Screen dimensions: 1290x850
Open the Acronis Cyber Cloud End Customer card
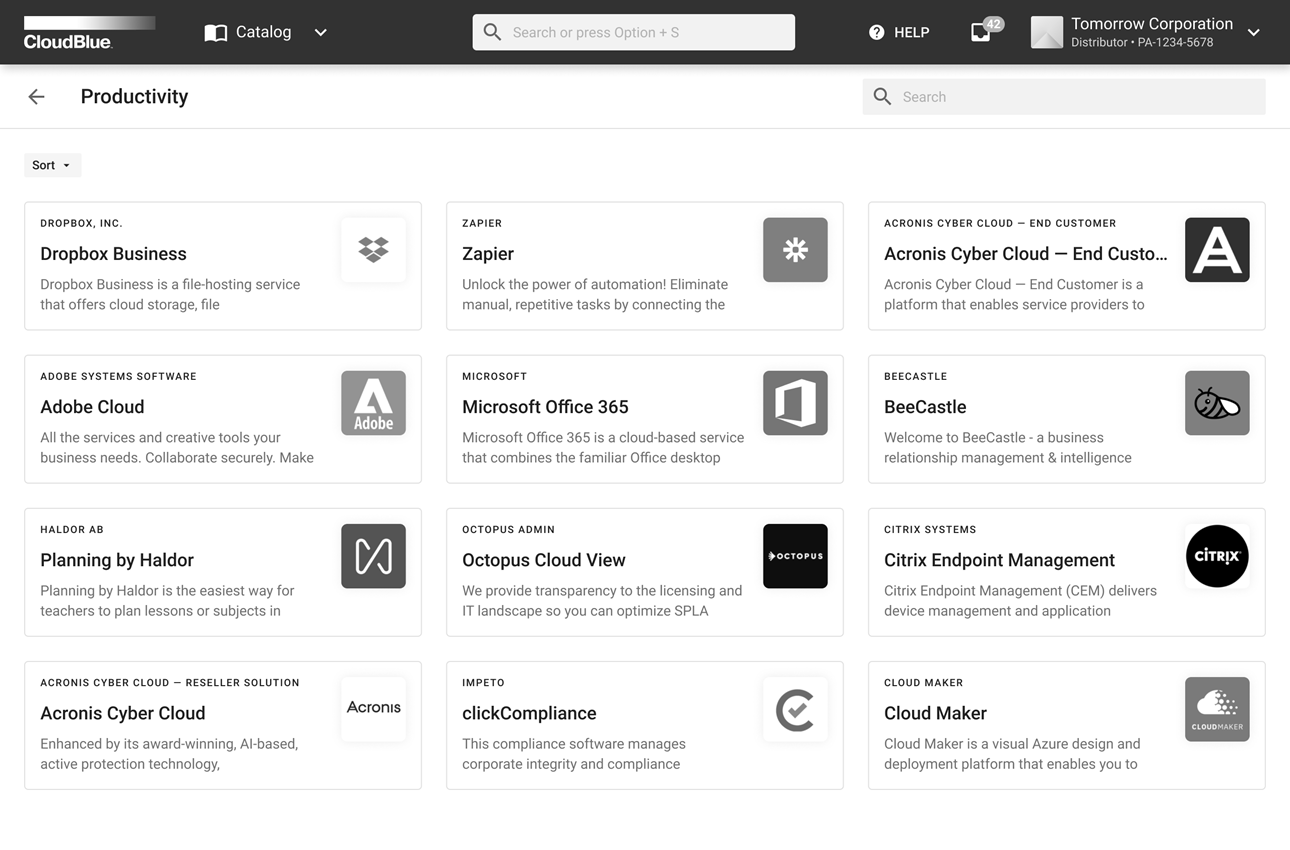tap(1066, 265)
